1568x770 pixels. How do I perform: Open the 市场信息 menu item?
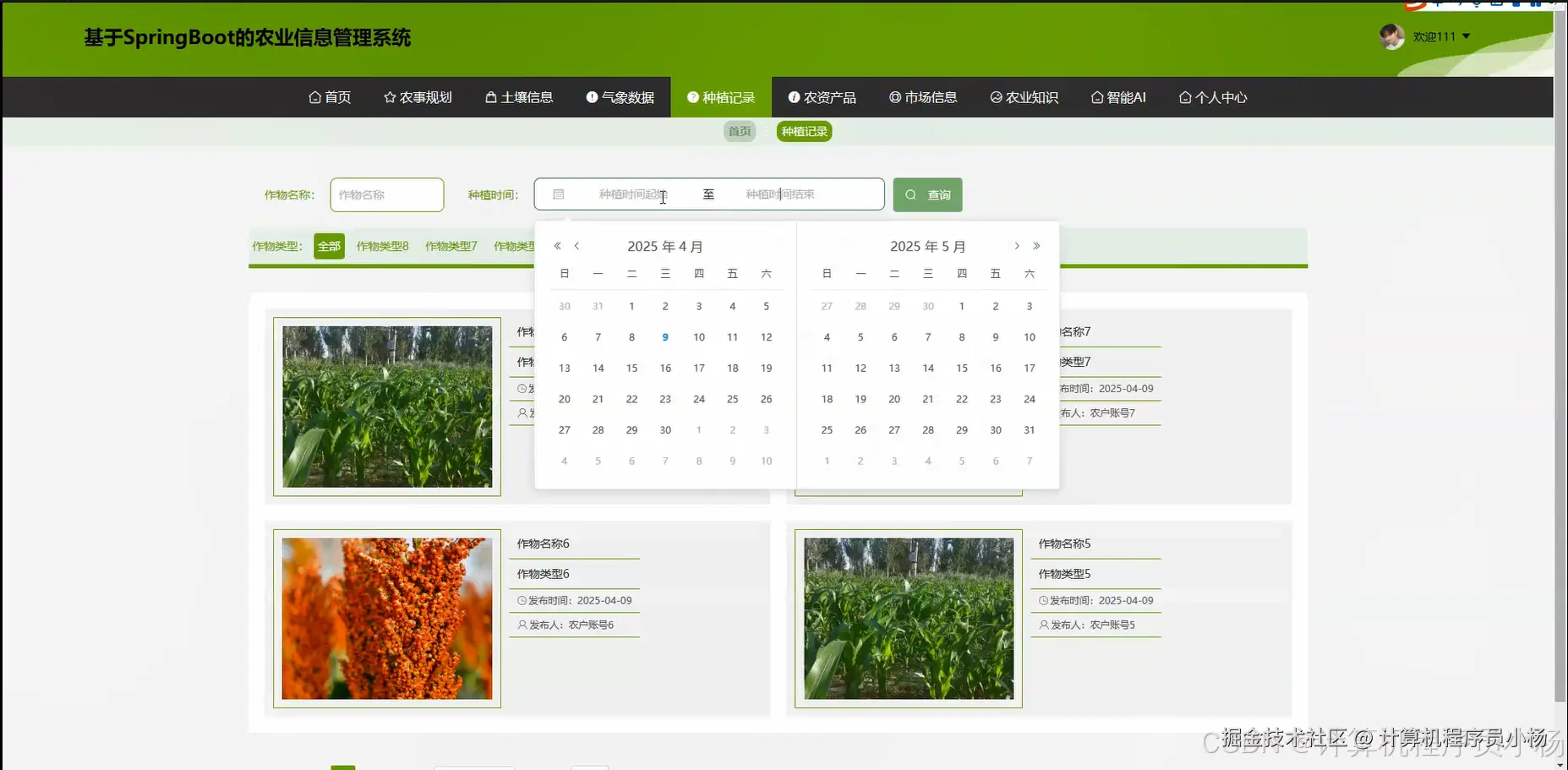coord(923,97)
